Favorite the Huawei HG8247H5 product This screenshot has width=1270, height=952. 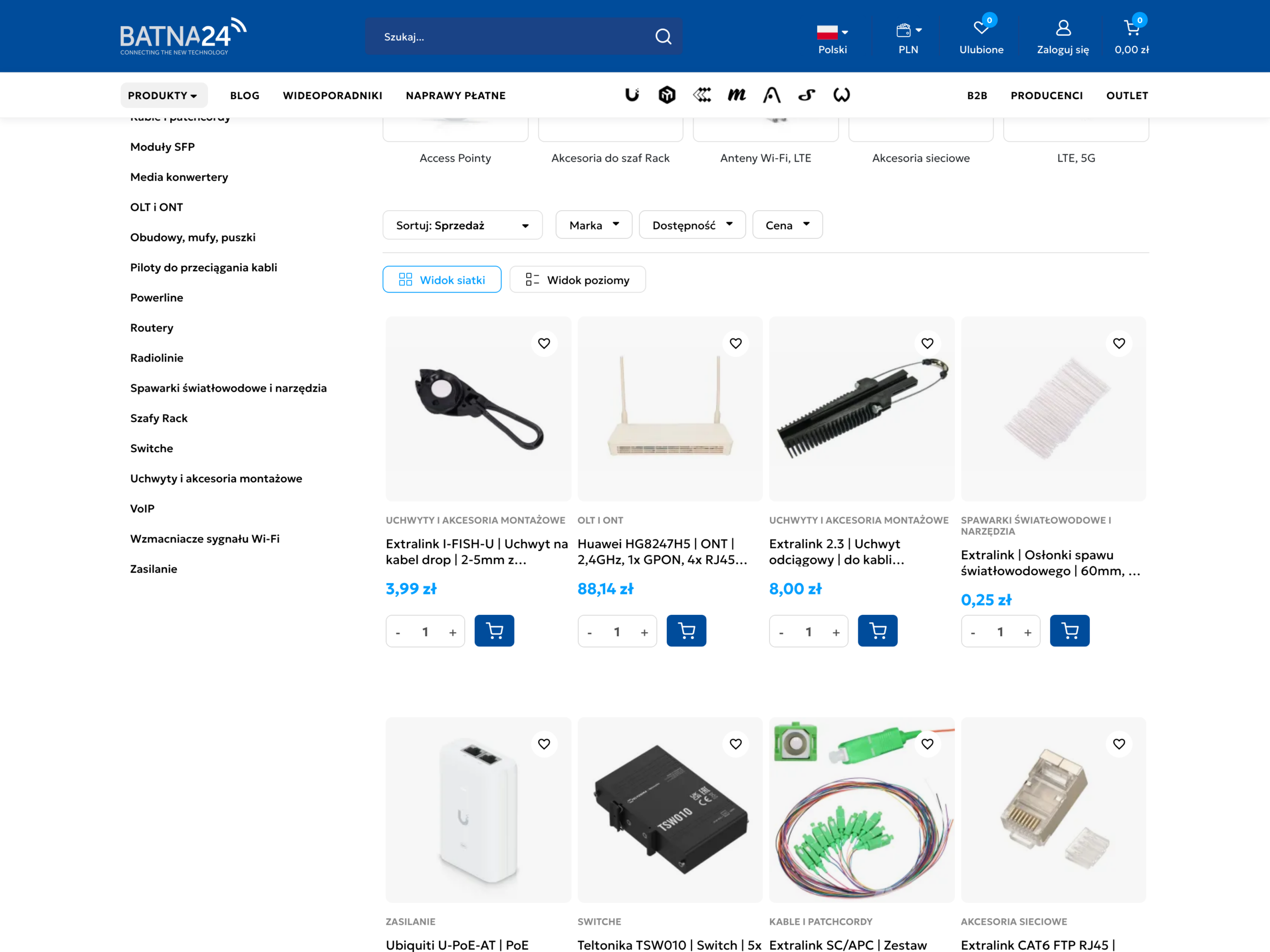[736, 343]
